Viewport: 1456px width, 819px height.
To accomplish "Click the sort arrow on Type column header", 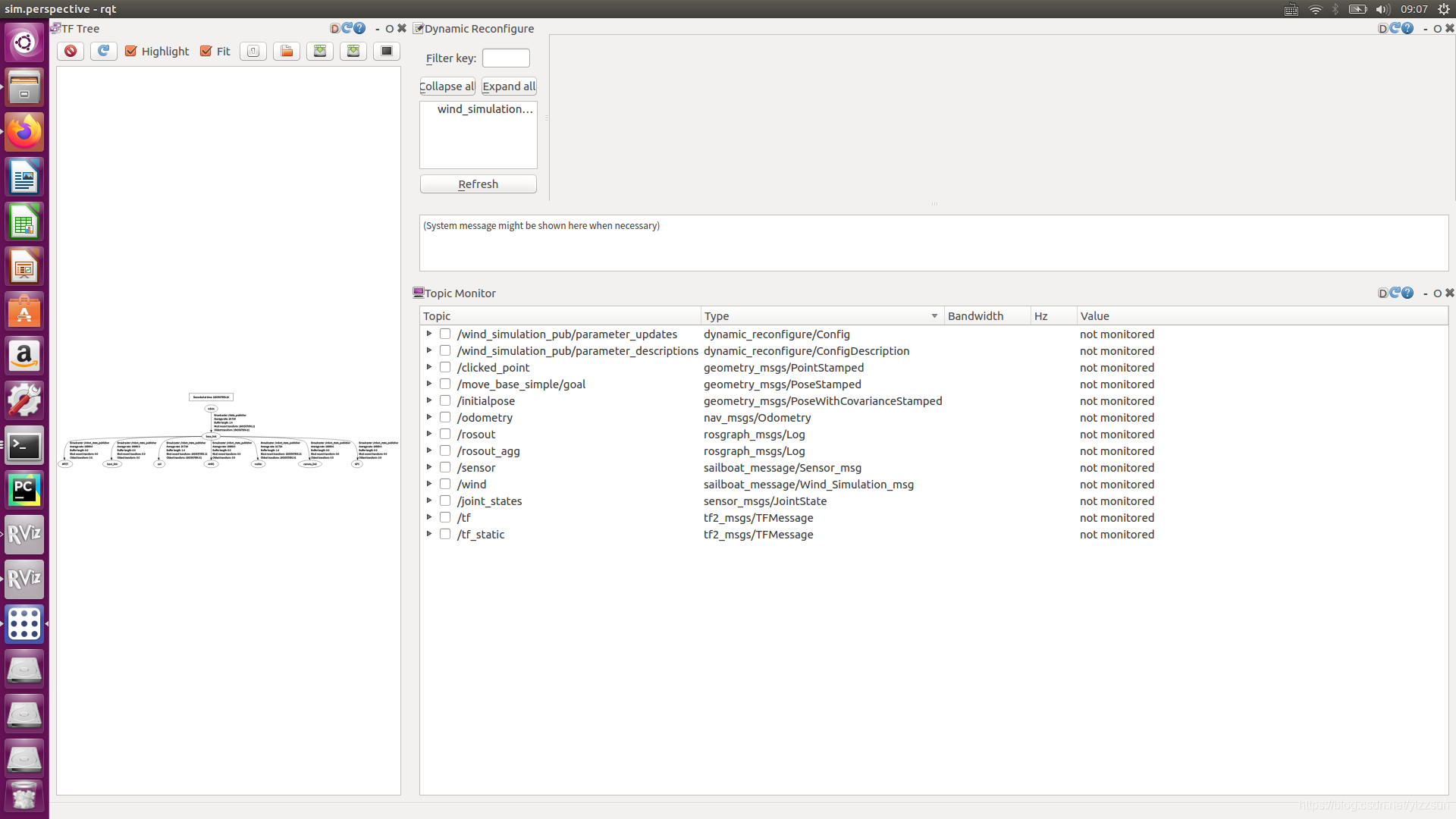I will 934,316.
